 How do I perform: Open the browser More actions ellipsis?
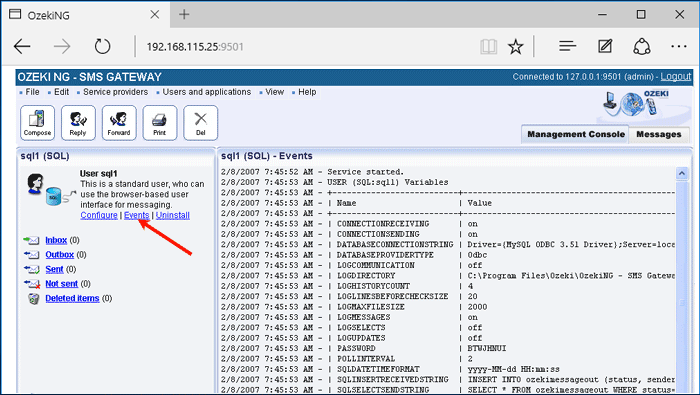click(679, 46)
